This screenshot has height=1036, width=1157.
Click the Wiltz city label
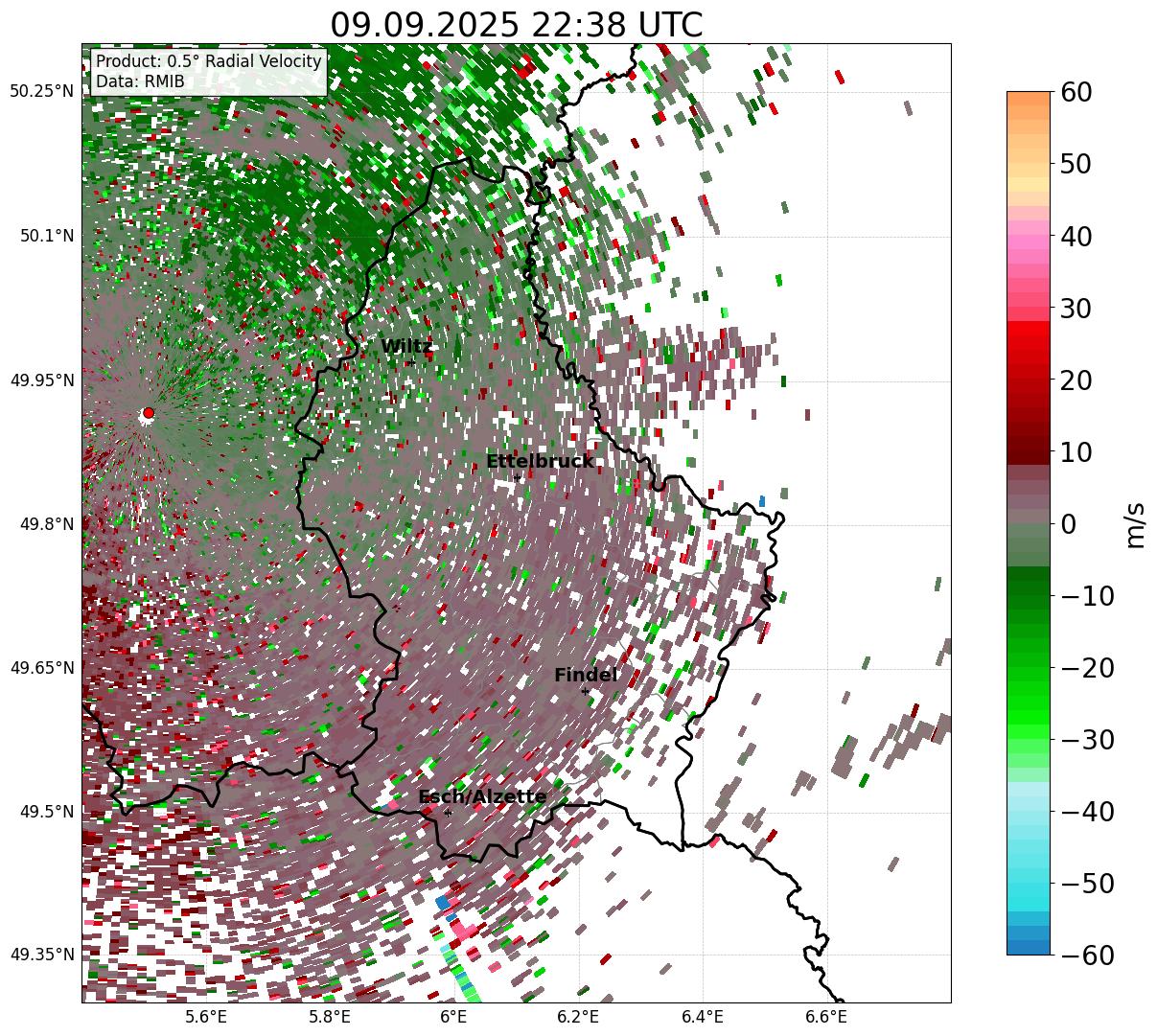(x=406, y=347)
